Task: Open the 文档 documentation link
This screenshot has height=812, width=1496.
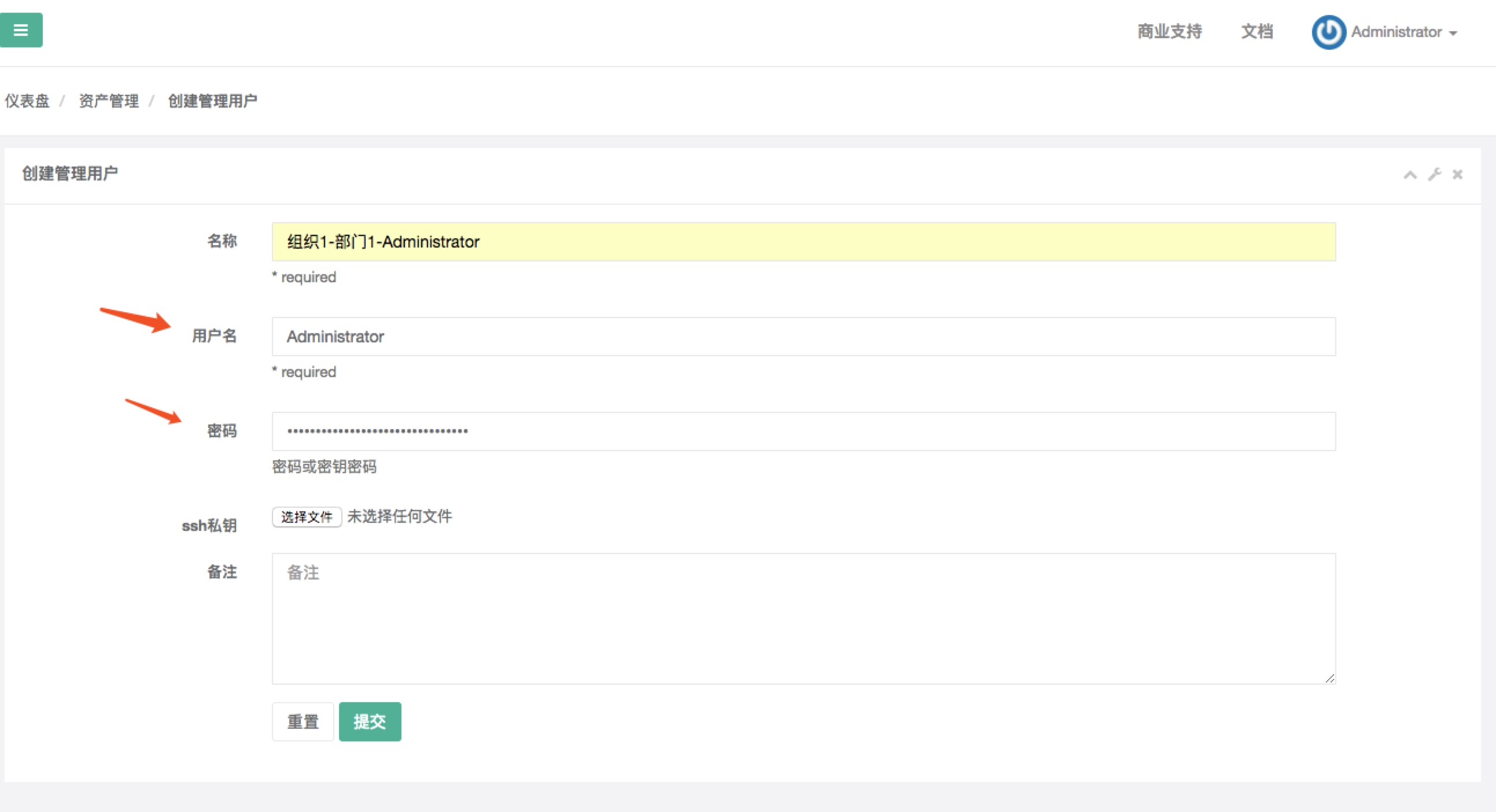Action: point(1257,31)
